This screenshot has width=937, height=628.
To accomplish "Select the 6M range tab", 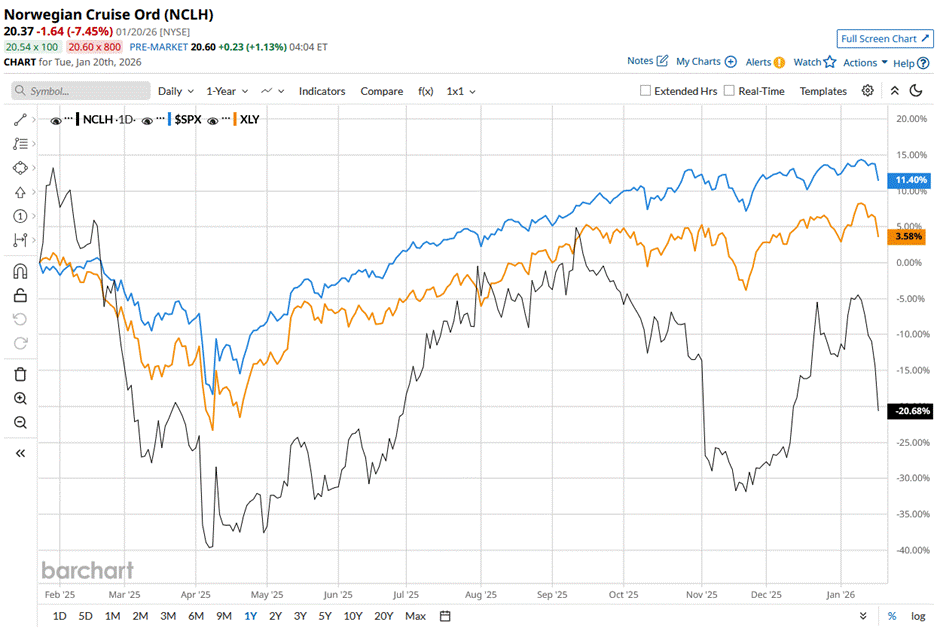I will (x=195, y=615).
